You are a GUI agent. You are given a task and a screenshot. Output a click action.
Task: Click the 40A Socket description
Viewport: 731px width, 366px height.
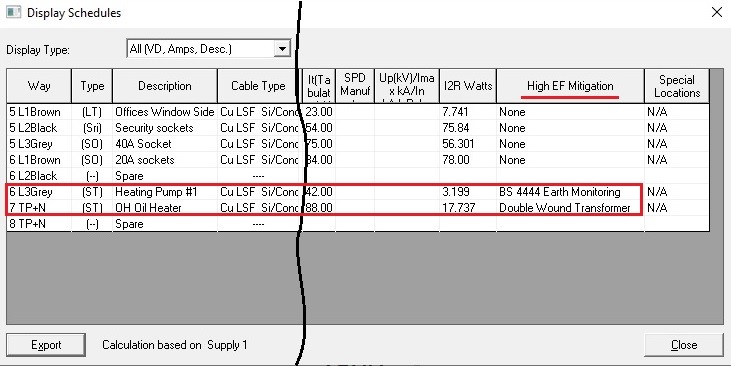tap(165, 144)
